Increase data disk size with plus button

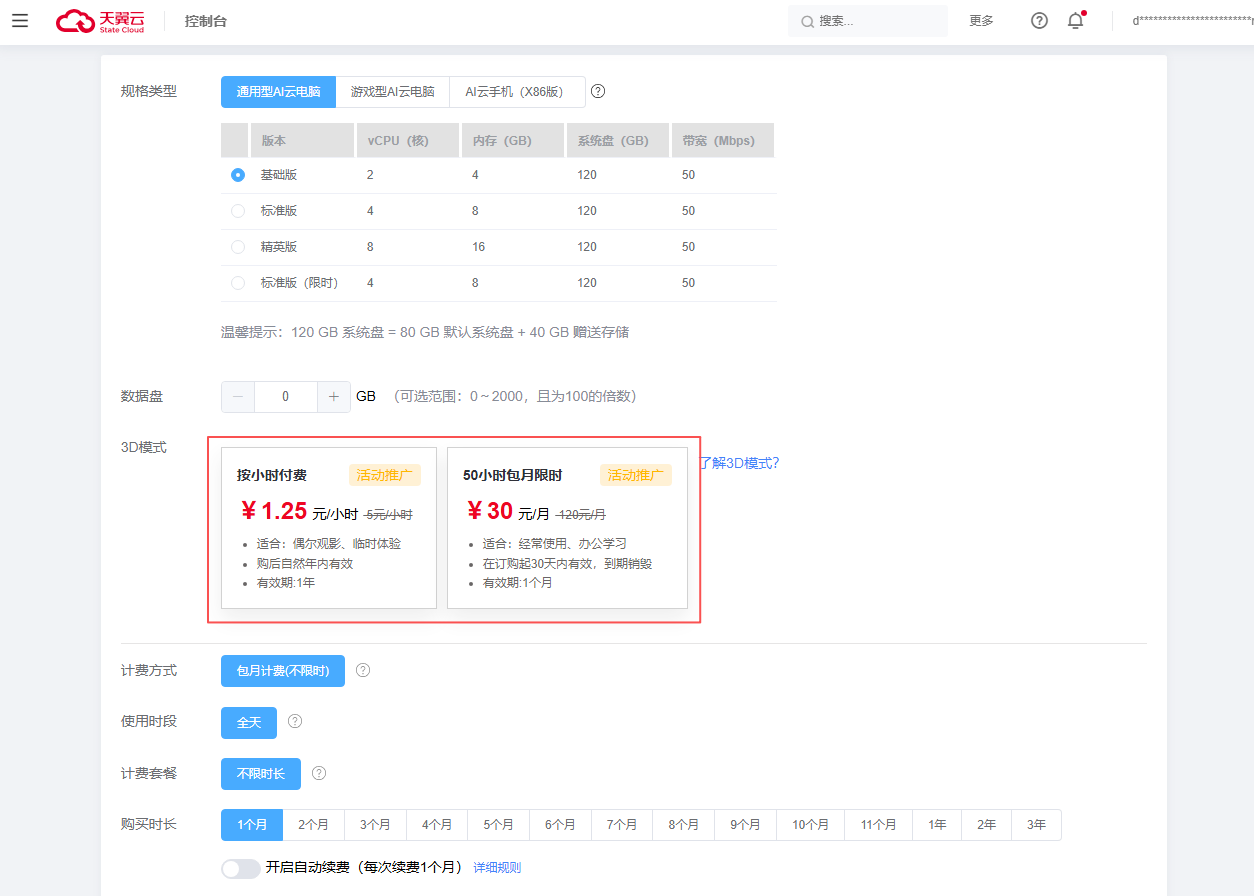click(x=334, y=397)
